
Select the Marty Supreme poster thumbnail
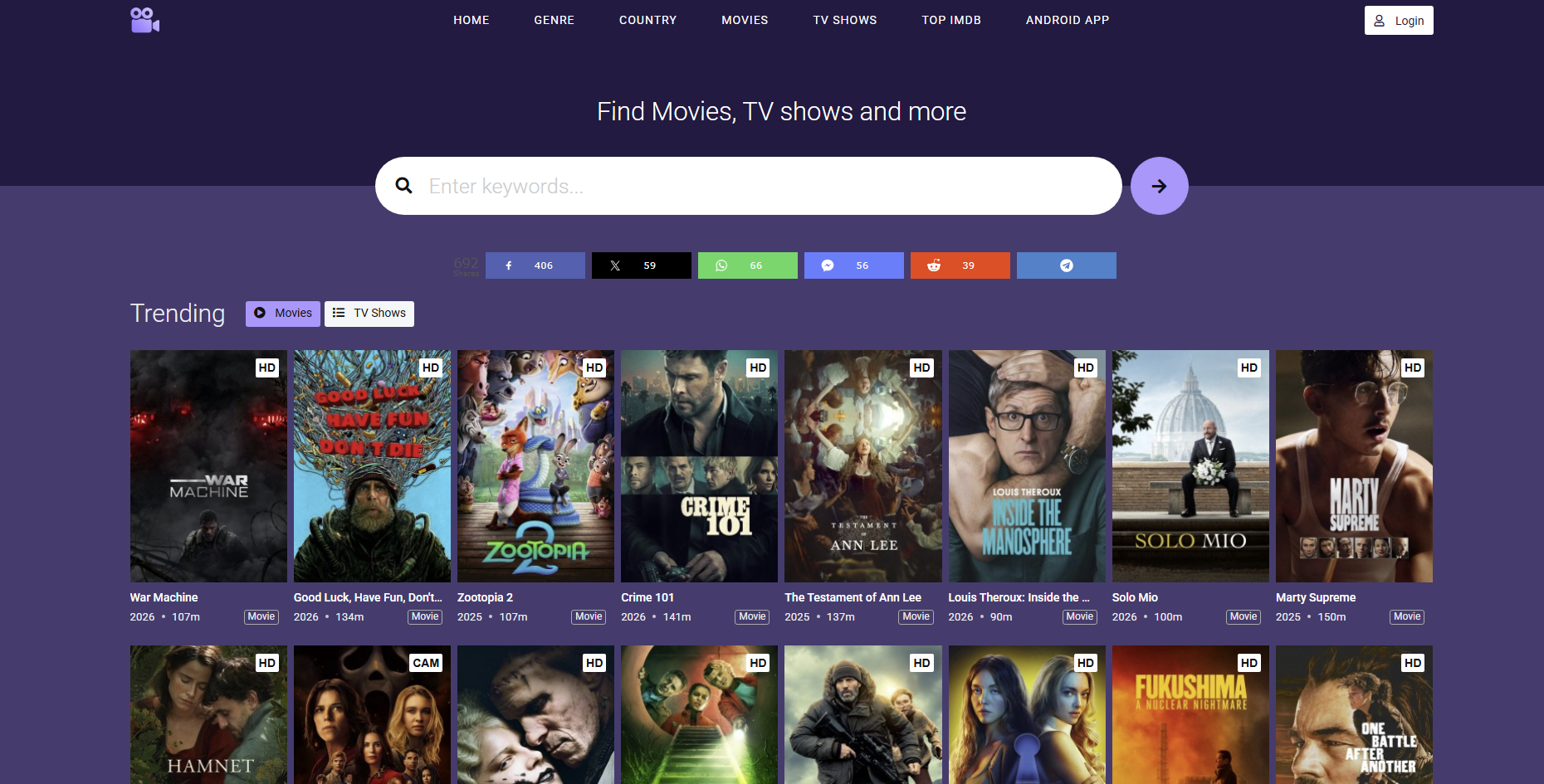1353,465
